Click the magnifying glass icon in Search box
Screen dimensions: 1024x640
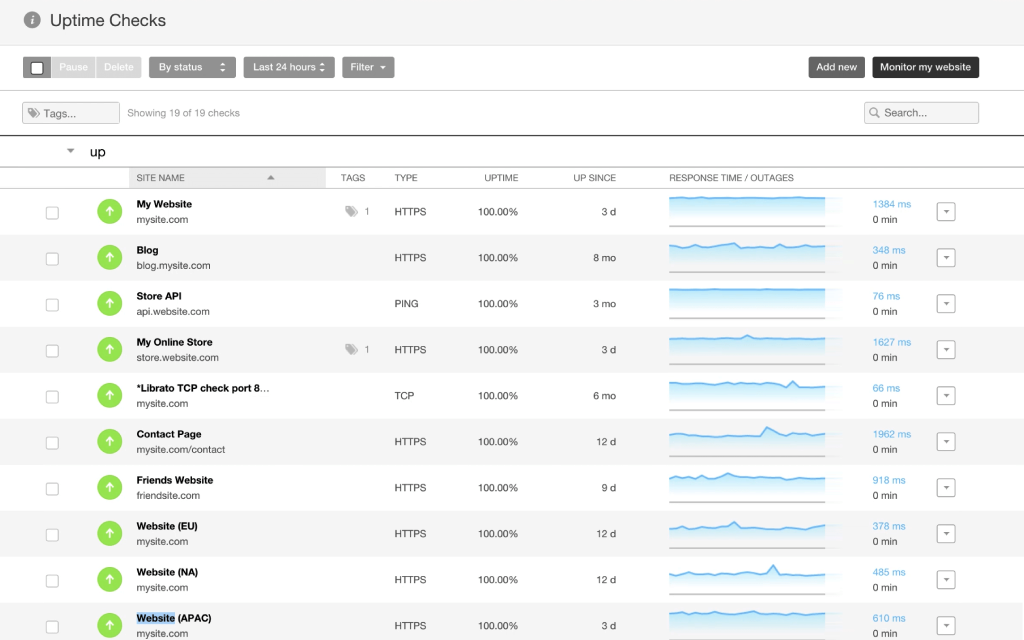(874, 112)
